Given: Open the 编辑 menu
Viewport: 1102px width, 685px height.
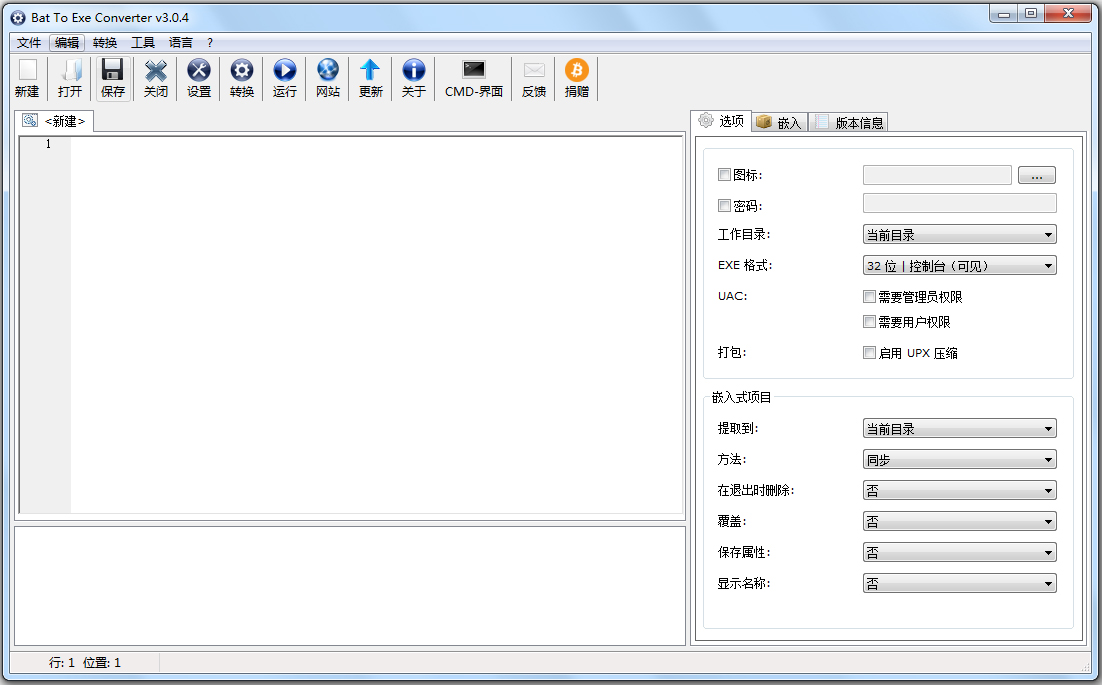Looking at the screenshot, I should click(67, 43).
